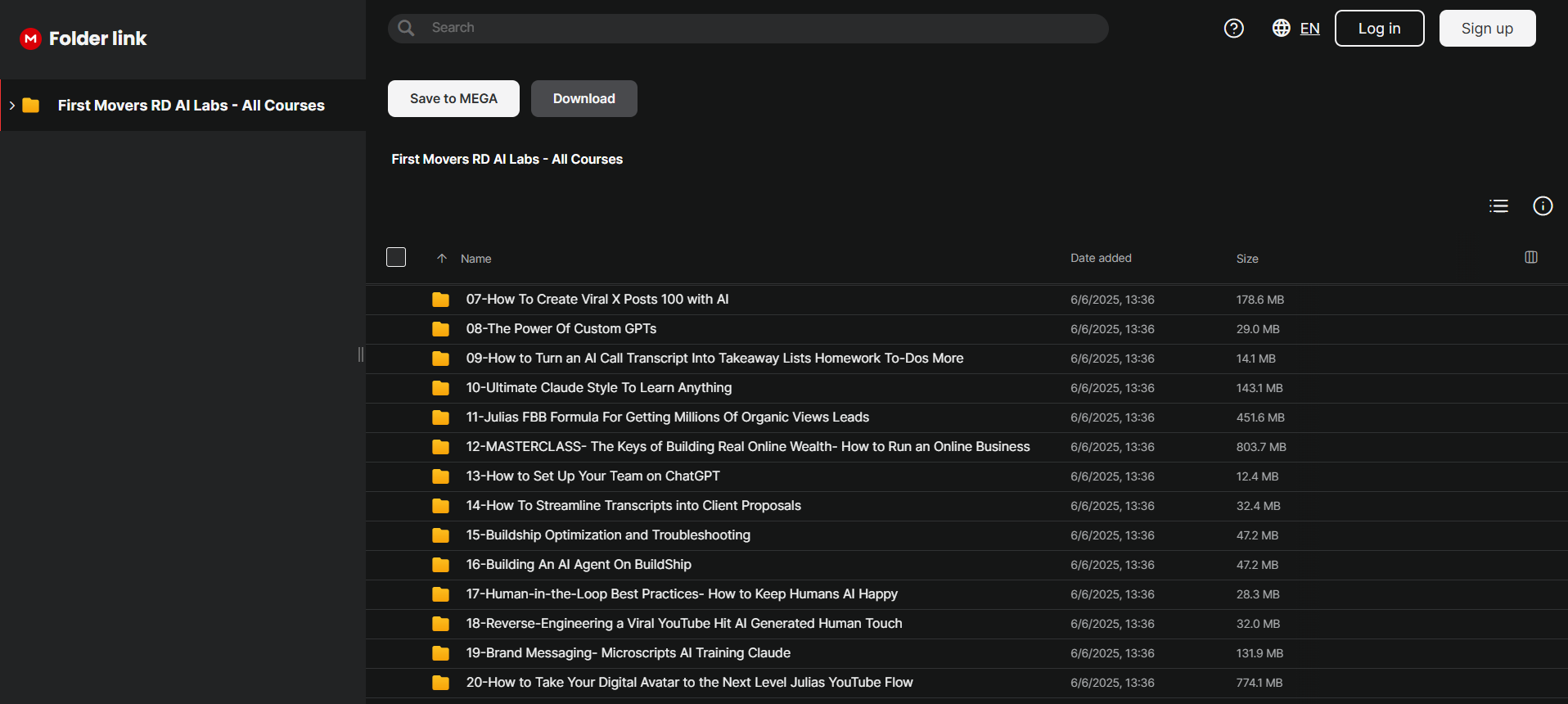Open 07-How To Create Viral X Posts 100 with AI
The width and height of the screenshot is (1568, 704).
tap(597, 300)
